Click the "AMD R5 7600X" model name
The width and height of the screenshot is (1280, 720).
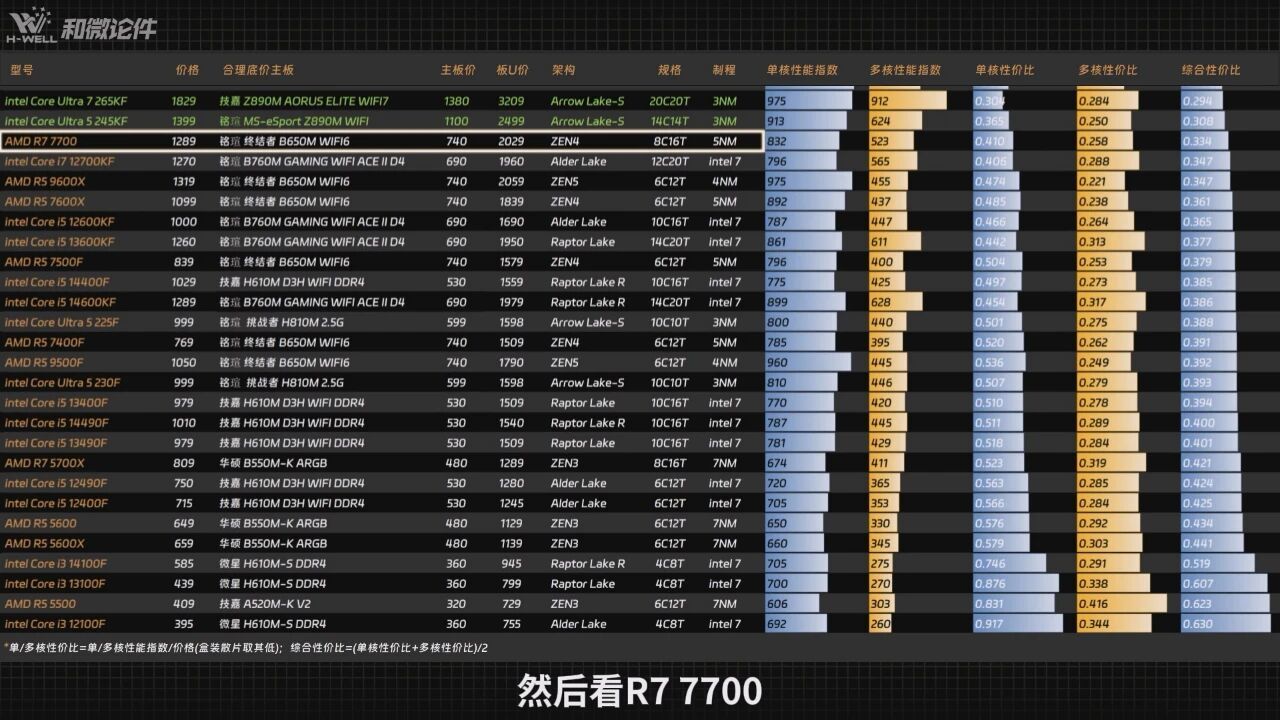(45, 201)
